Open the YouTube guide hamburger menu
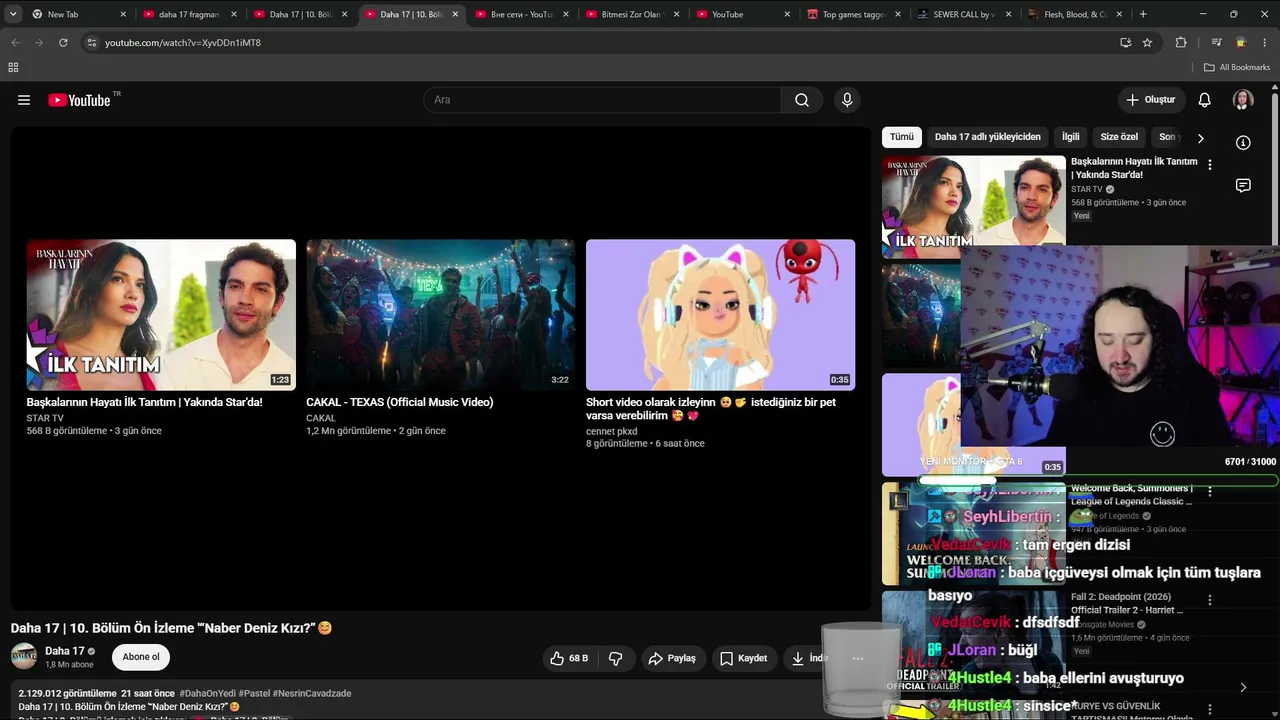Image resolution: width=1280 pixels, height=720 pixels. pyautogui.click(x=24, y=100)
